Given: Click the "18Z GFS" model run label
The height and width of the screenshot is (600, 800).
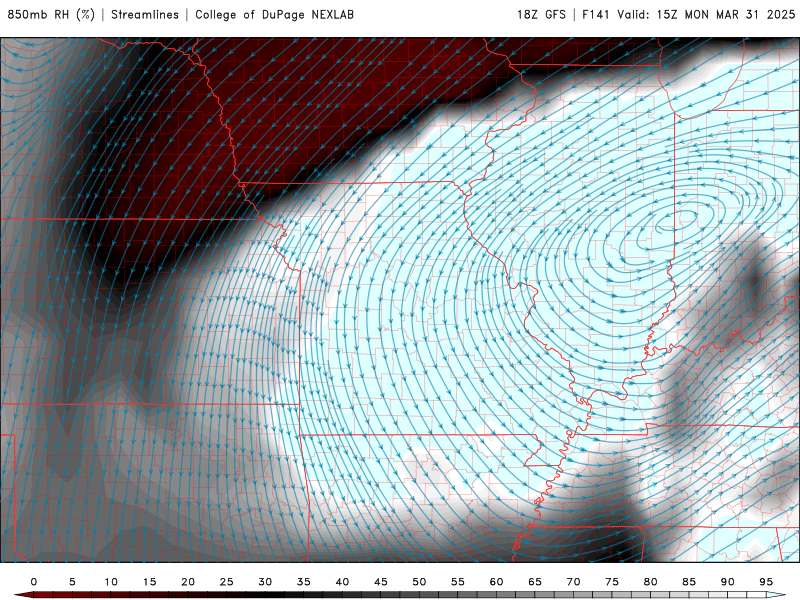Looking at the screenshot, I should click(x=541, y=14).
